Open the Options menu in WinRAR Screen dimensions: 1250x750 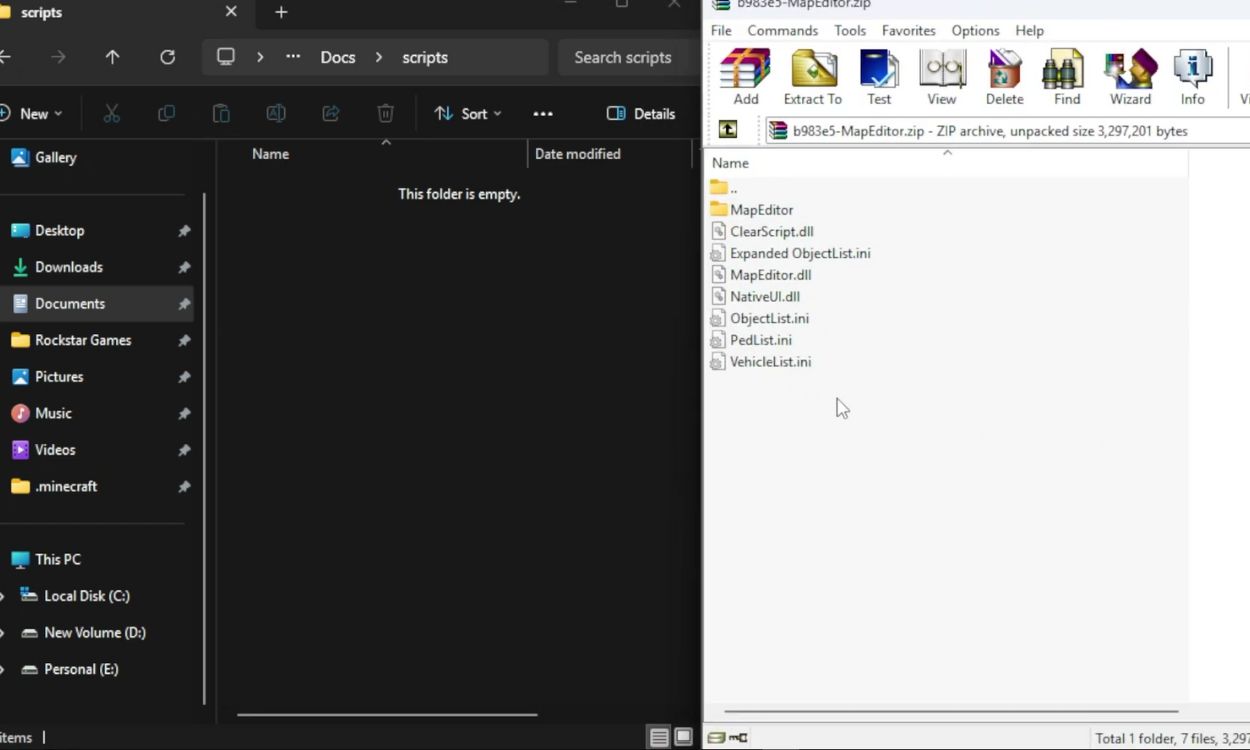click(x=975, y=30)
